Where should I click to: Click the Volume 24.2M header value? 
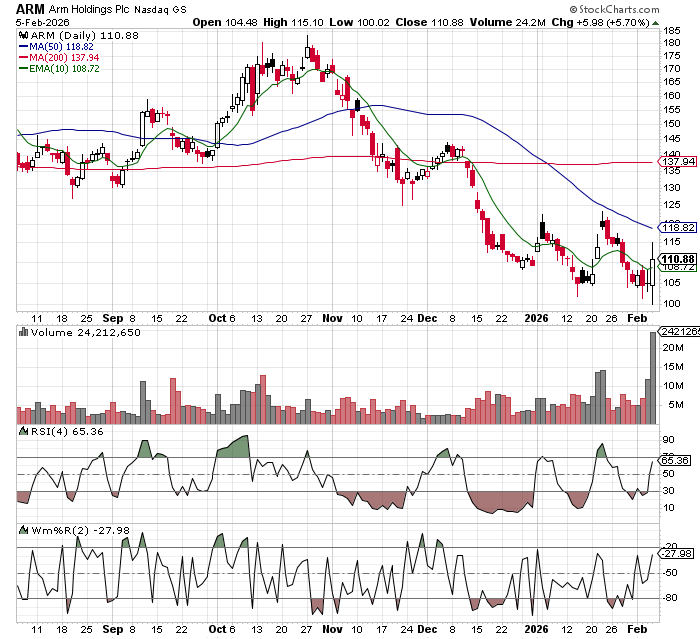point(507,22)
